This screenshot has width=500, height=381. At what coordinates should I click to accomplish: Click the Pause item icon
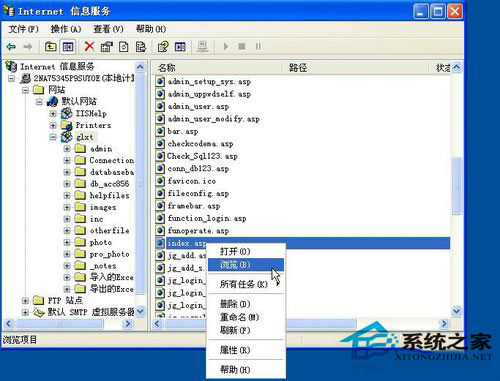258,46
